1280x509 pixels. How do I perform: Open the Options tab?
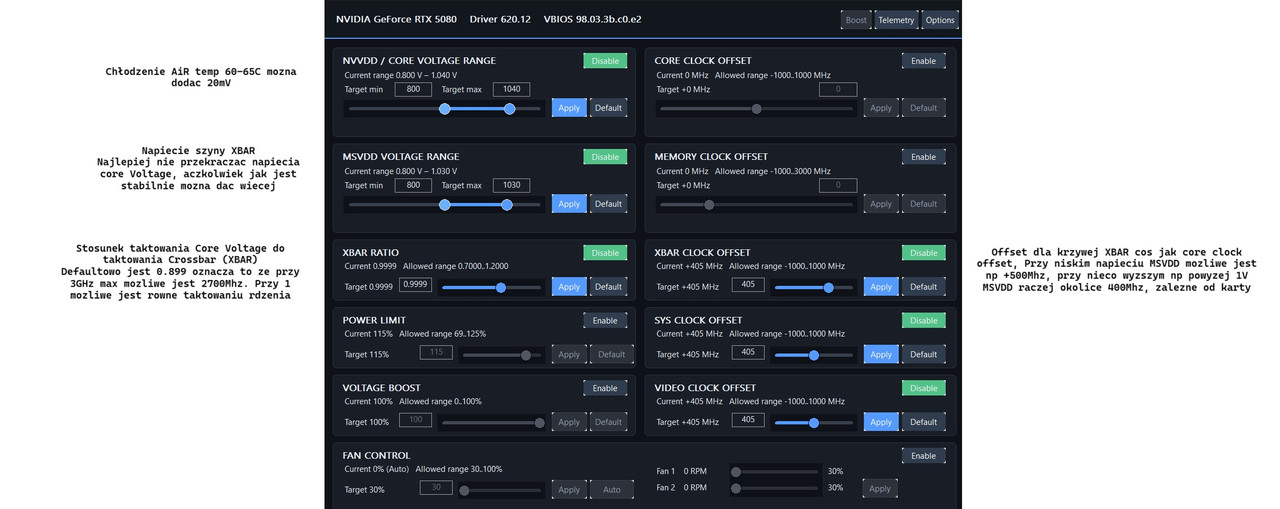(940, 20)
